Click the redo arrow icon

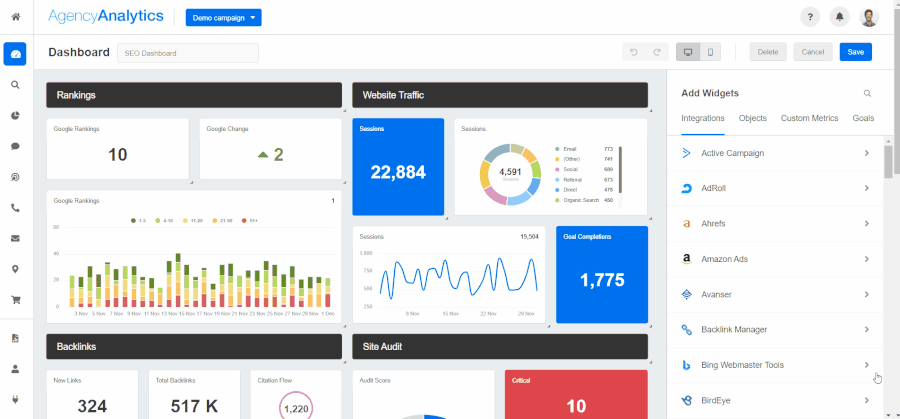click(657, 52)
